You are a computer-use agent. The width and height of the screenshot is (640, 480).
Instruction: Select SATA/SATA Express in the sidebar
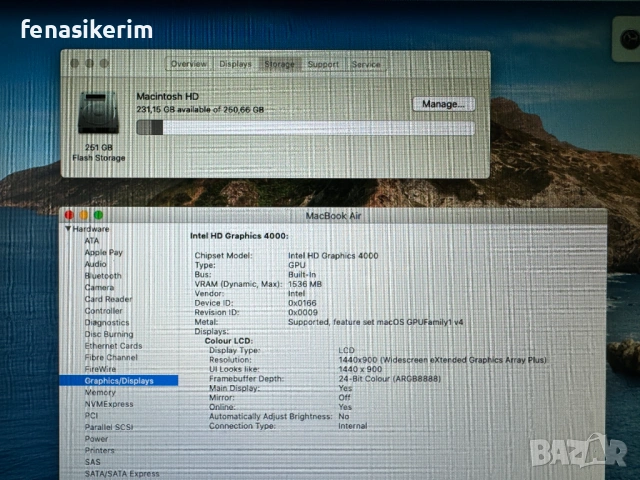pyautogui.click(x=122, y=473)
